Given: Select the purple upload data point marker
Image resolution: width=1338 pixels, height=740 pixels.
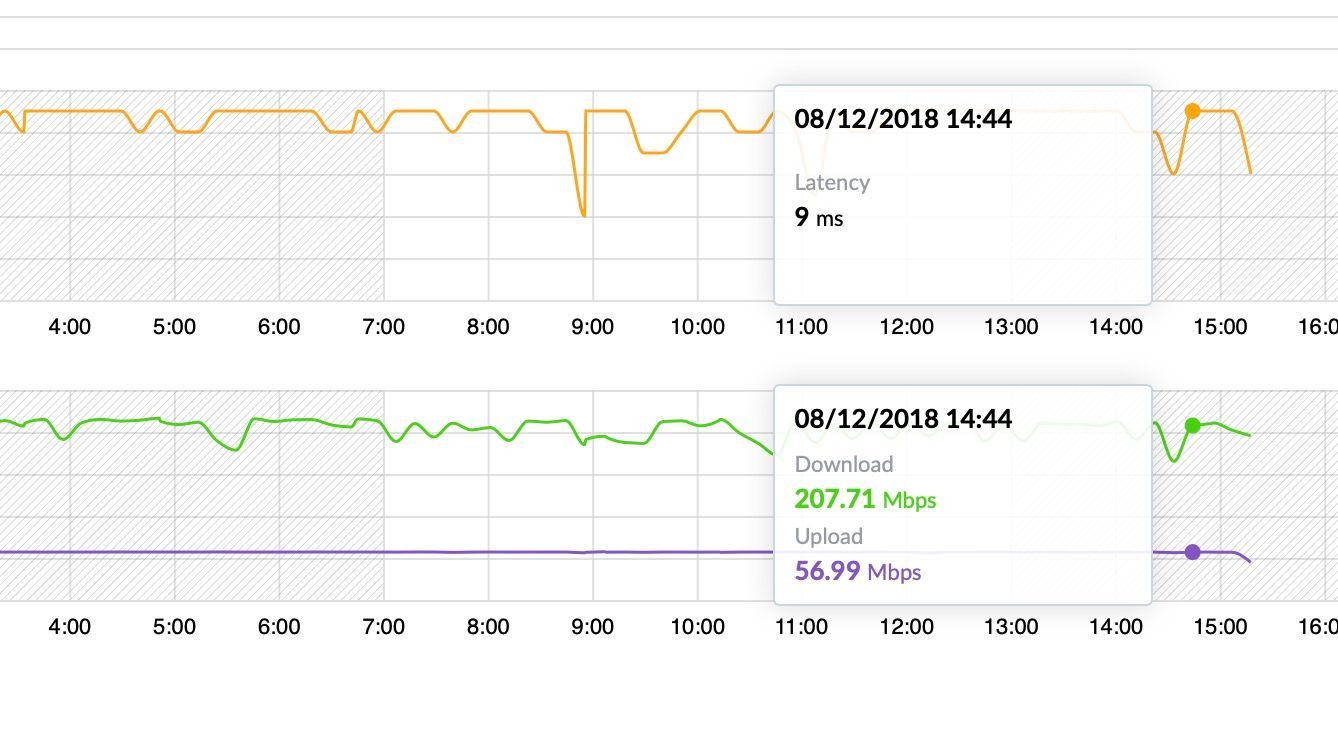Looking at the screenshot, I should (1192, 552).
